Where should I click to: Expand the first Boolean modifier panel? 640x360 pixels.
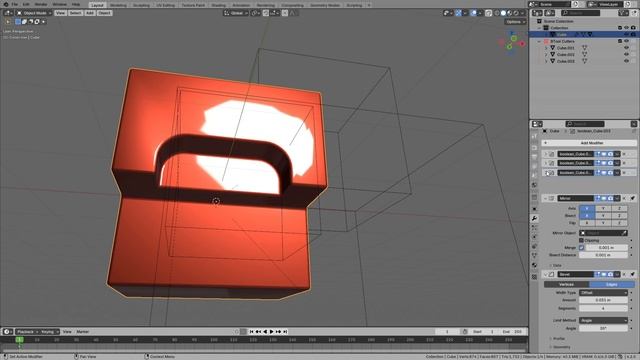tap(546, 154)
